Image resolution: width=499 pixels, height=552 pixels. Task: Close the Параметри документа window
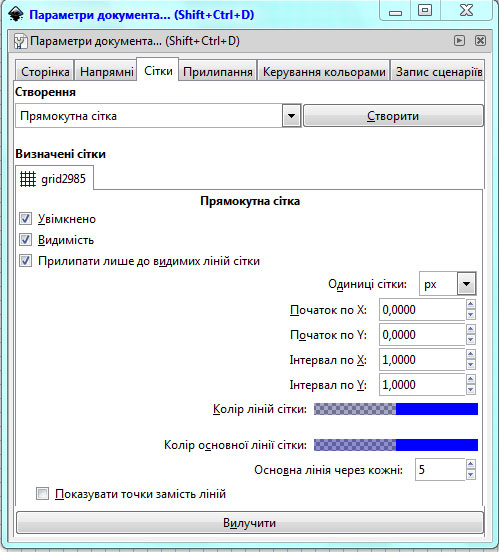[x=466, y=11]
